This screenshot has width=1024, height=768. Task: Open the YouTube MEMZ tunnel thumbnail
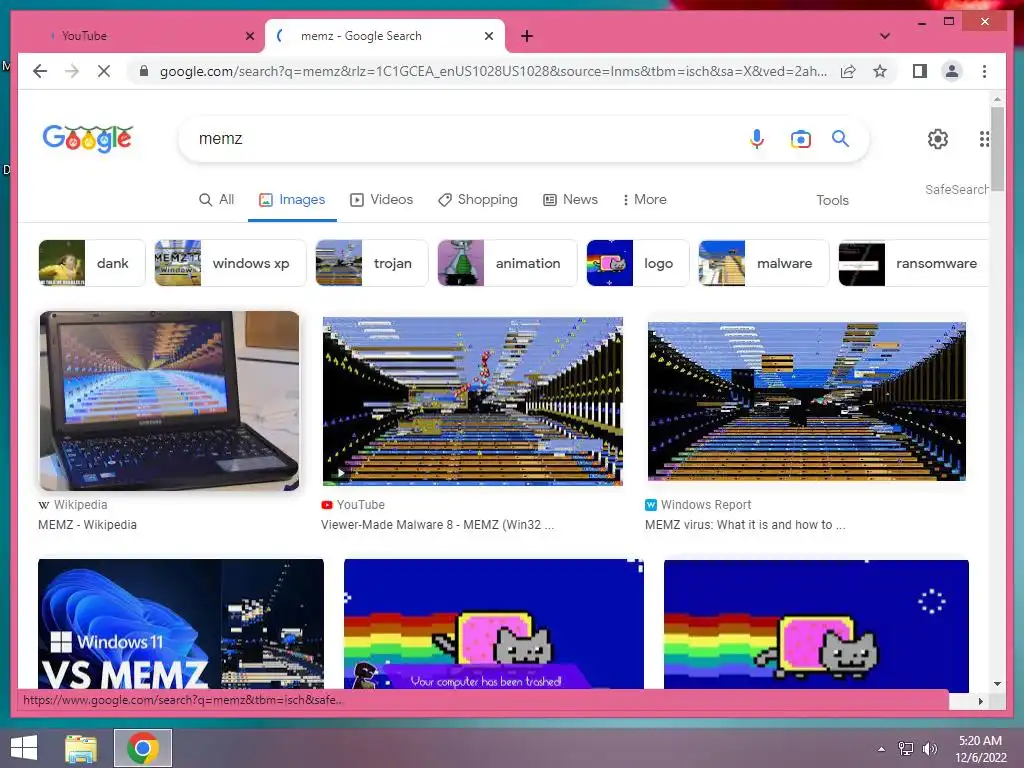pos(473,402)
